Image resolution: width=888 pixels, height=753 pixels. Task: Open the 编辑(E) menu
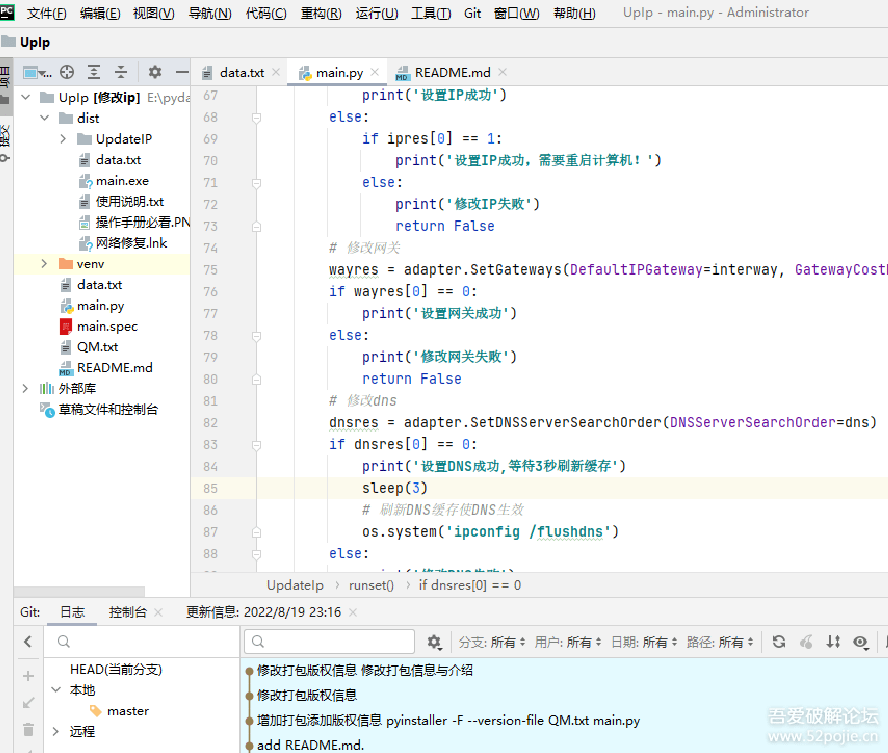[100, 13]
